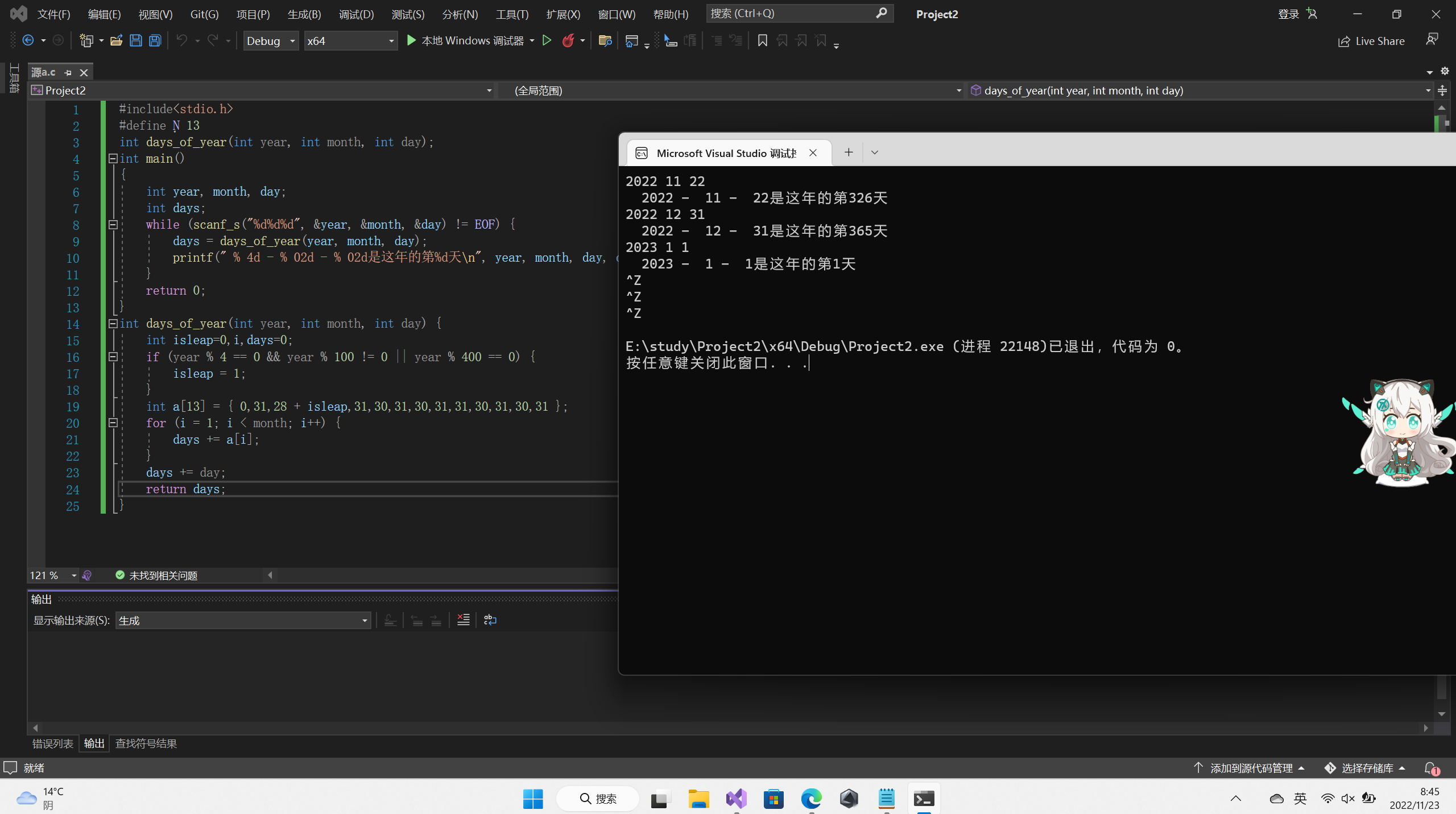Click the 搜索 (Ctrl+Q) search box
The width and height of the screenshot is (1456, 814).
(791, 13)
